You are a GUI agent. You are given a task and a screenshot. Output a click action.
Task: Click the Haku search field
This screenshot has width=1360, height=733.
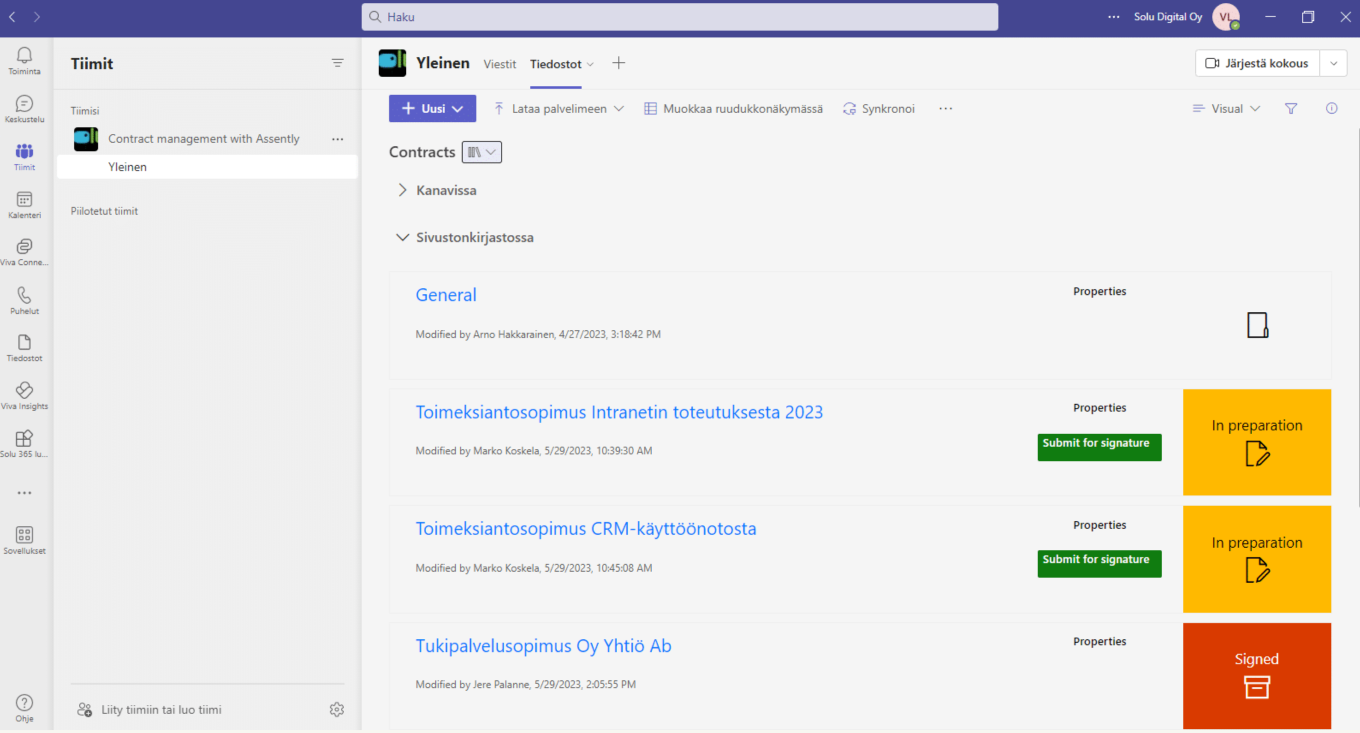(x=680, y=17)
